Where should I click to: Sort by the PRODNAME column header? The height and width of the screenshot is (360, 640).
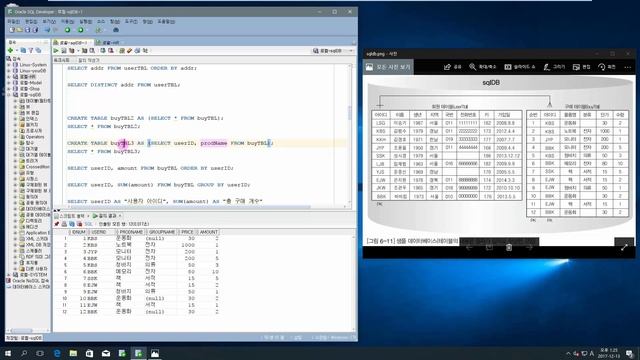click(x=131, y=232)
